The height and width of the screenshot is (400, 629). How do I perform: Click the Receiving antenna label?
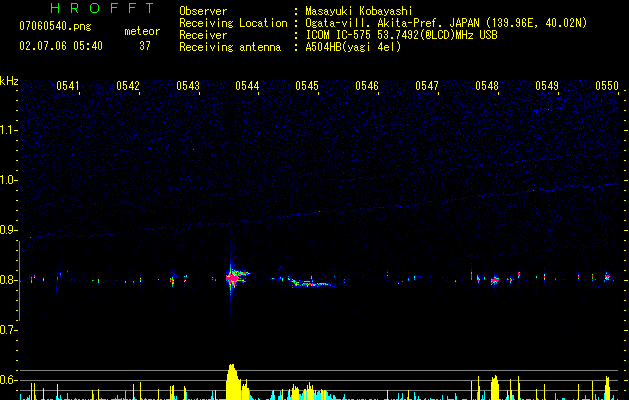point(230,47)
